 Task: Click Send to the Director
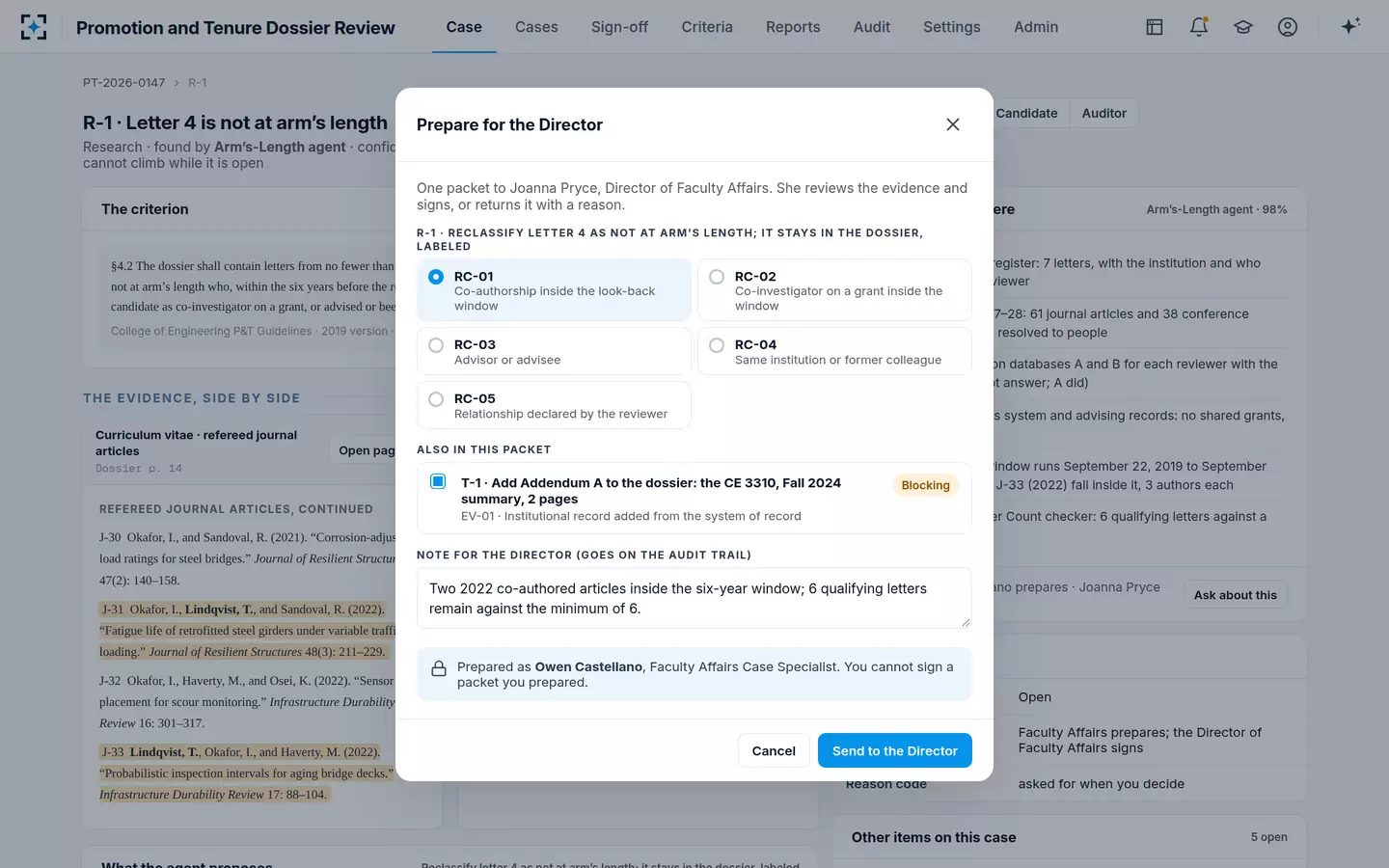pos(895,750)
